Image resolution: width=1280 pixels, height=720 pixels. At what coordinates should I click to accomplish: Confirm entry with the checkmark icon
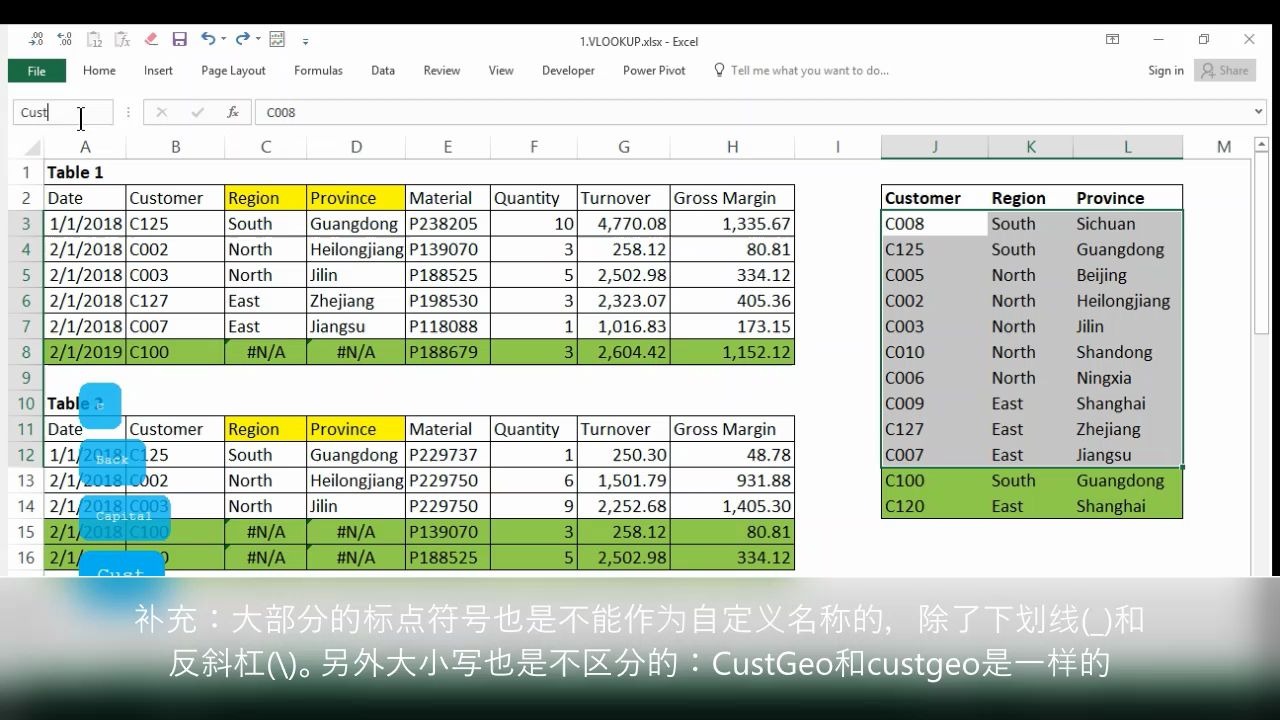197,112
